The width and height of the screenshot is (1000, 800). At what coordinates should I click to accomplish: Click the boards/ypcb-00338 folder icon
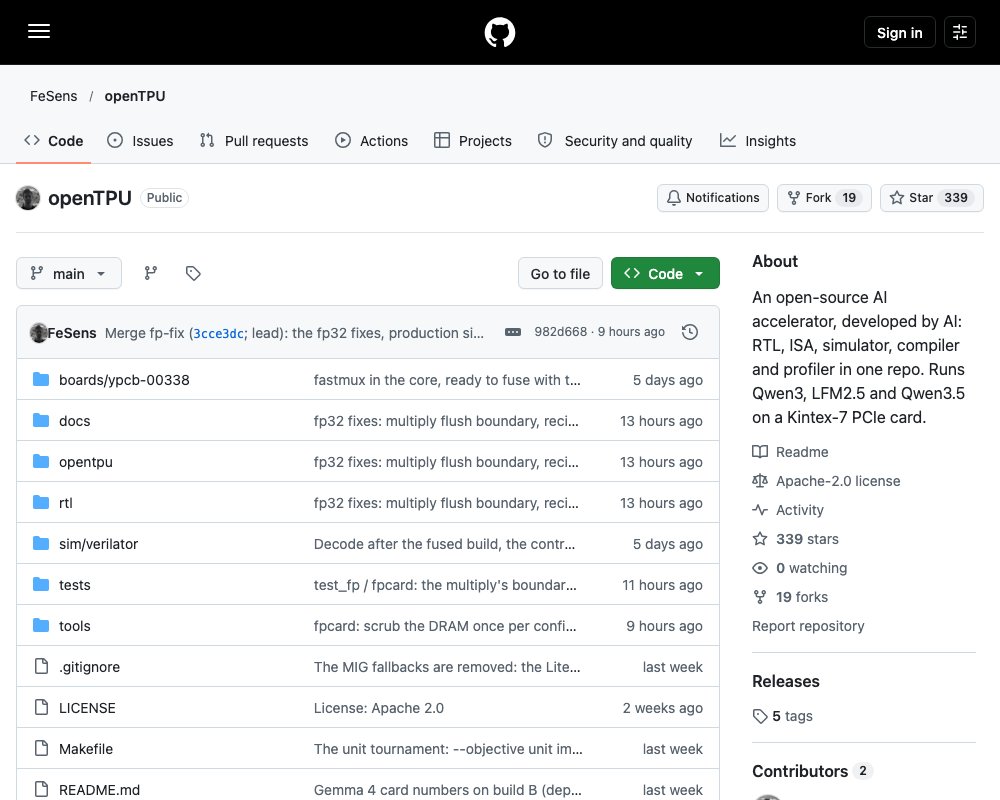[41, 380]
